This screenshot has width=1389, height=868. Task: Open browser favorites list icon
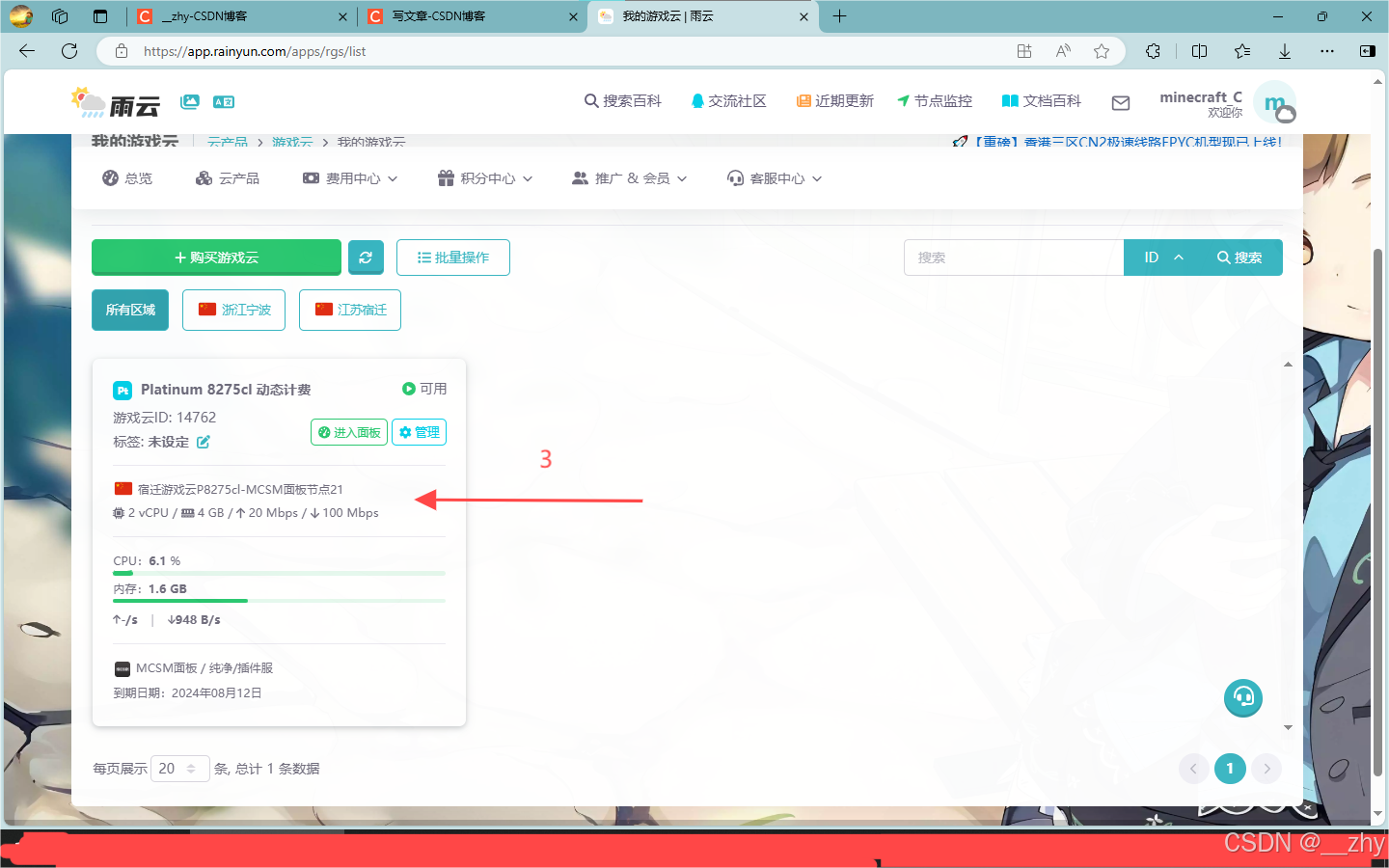tap(1242, 51)
